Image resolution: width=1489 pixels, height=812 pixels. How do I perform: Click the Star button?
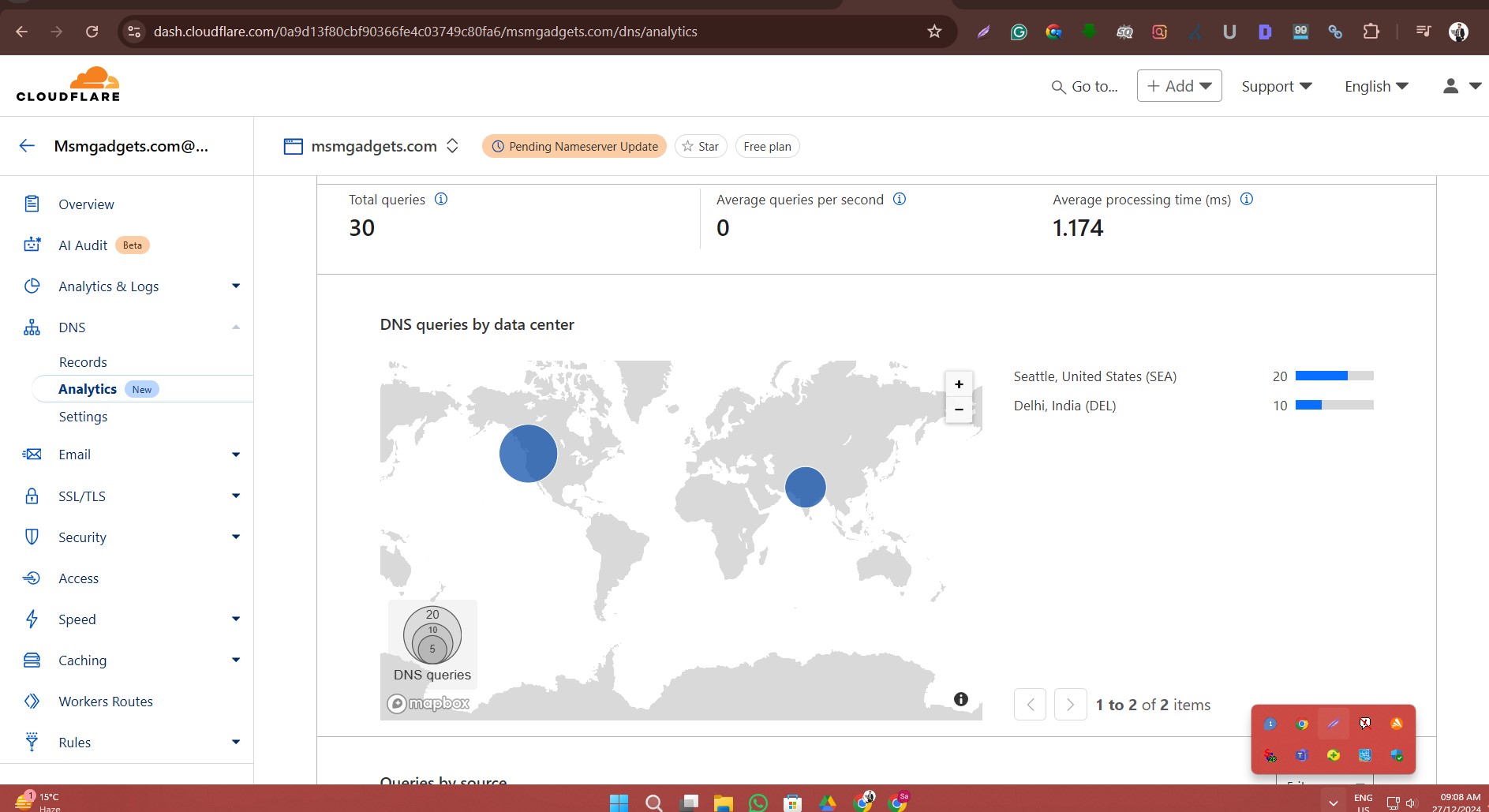tap(701, 146)
